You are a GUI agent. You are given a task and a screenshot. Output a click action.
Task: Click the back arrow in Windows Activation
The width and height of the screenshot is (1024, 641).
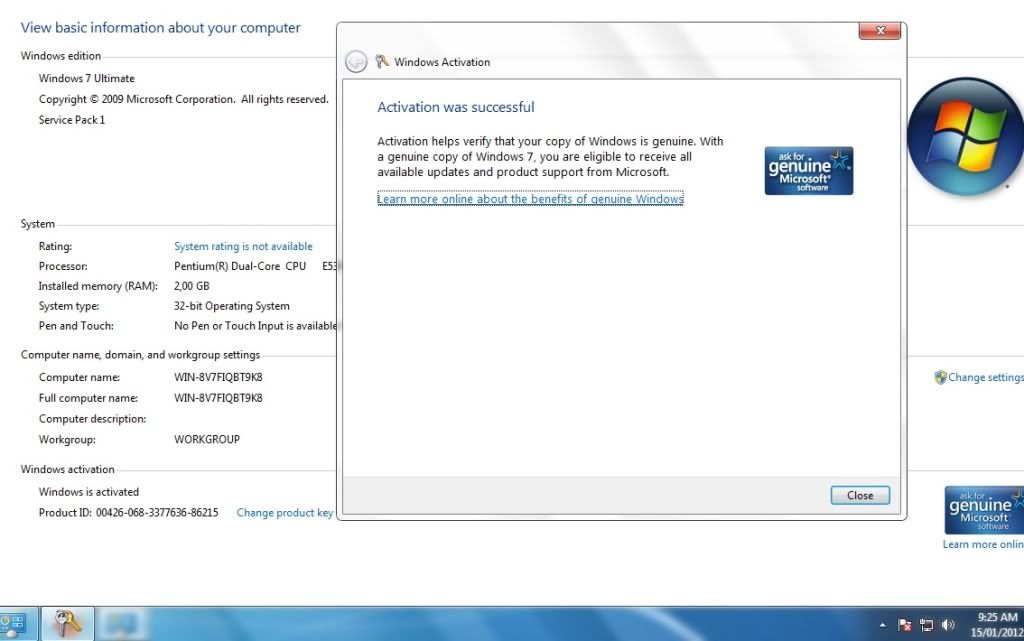[356, 61]
